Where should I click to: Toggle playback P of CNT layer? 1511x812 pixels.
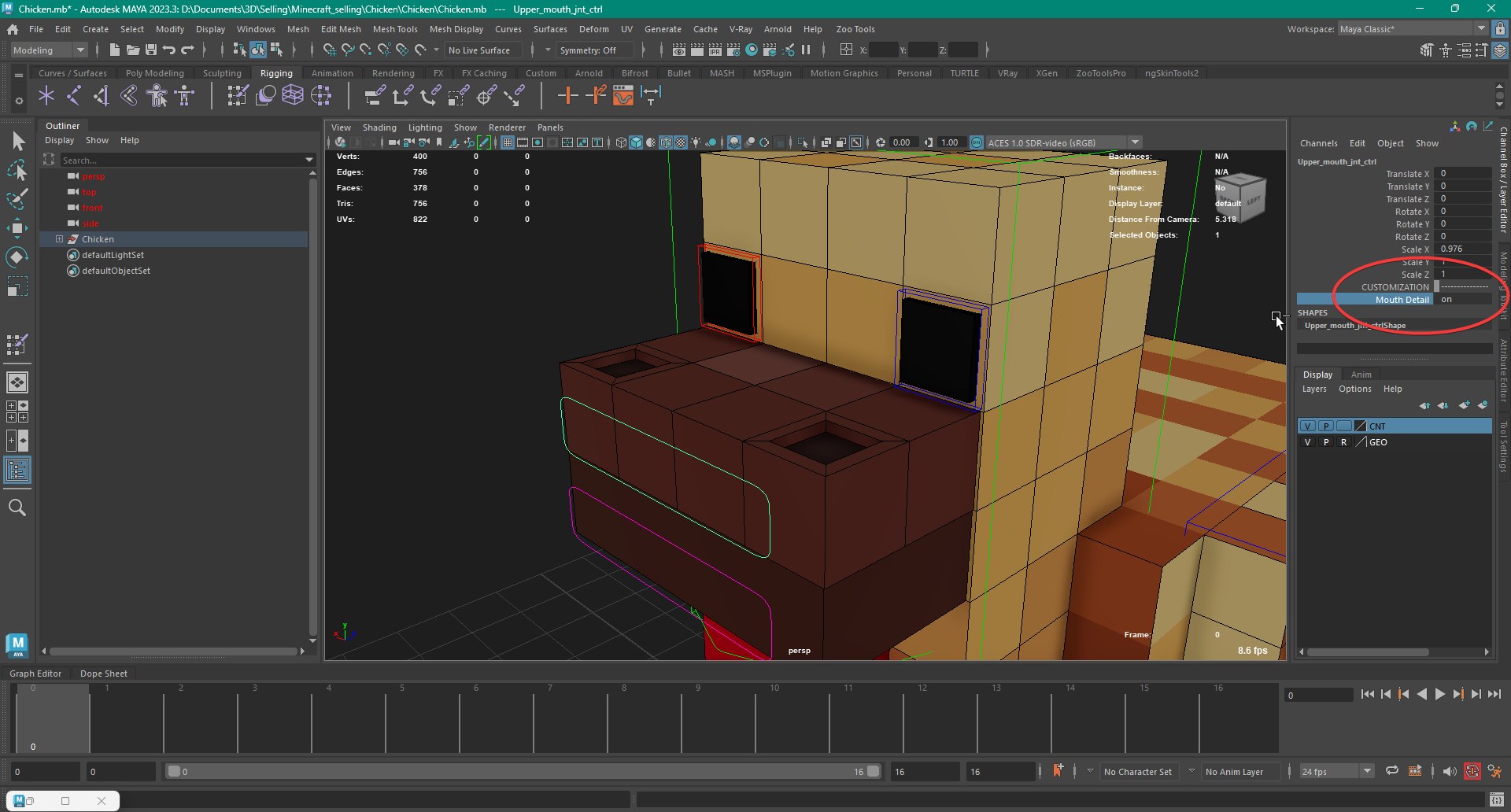click(1325, 426)
